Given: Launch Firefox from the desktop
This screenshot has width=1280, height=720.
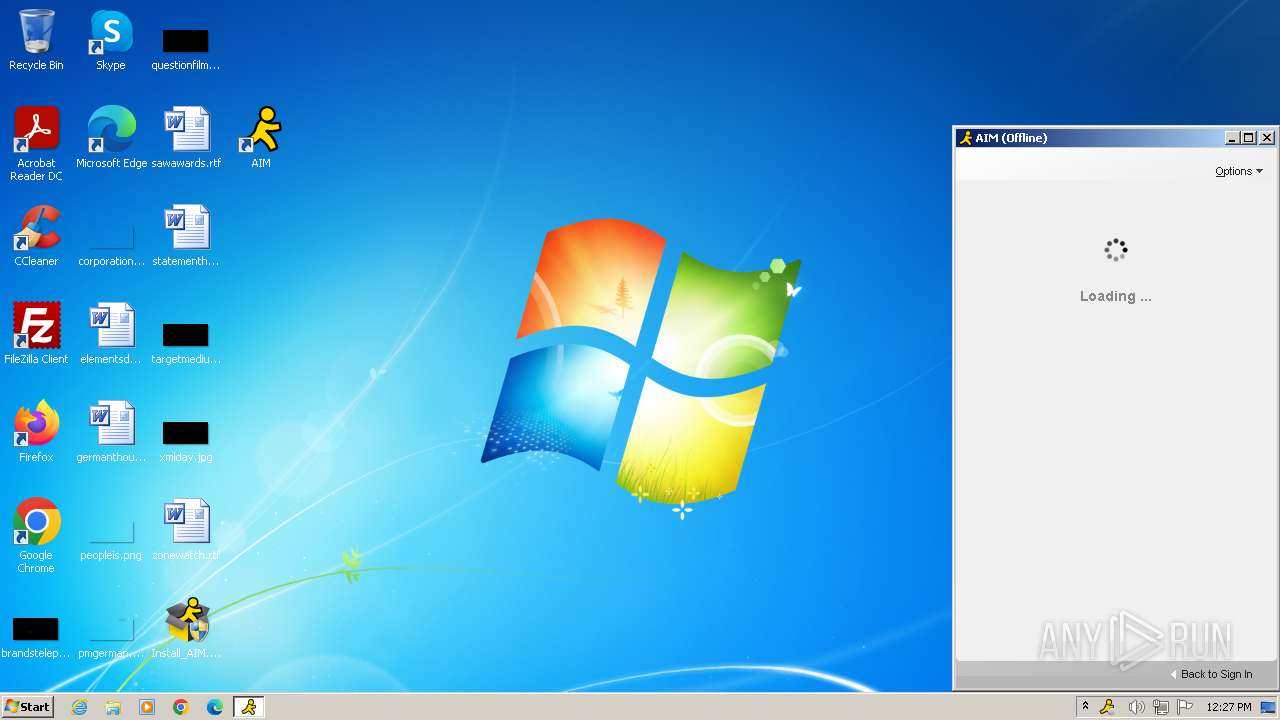Looking at the screenshot, I should point(36,432).
